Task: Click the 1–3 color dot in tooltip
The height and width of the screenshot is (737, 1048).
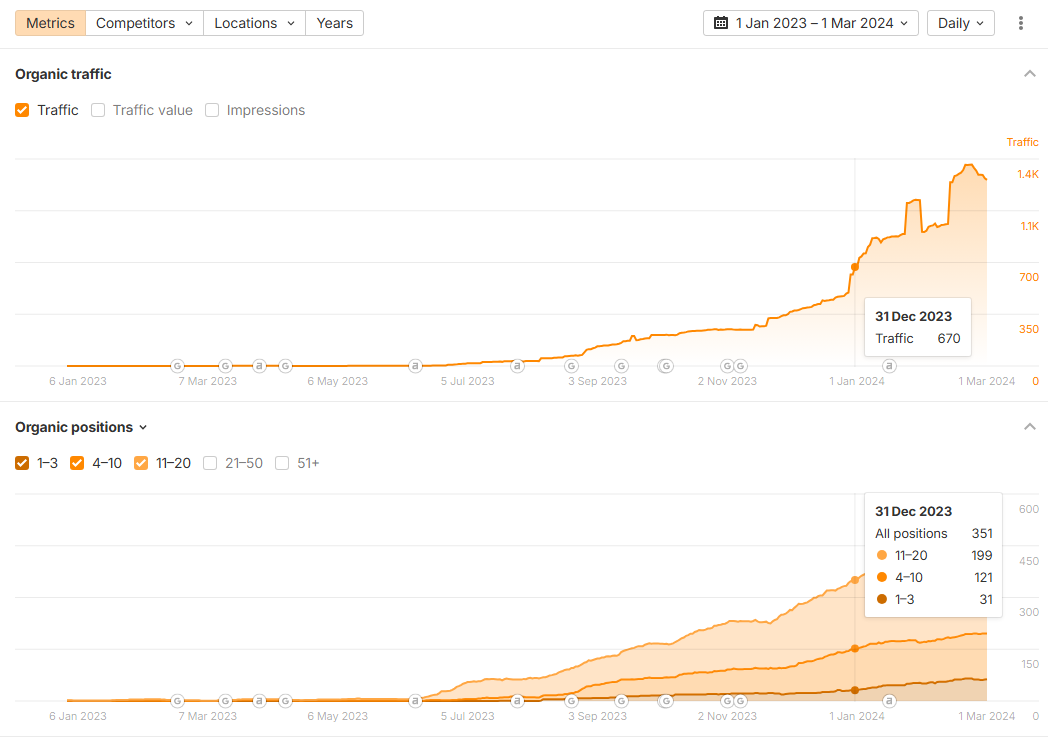Action: pos(882,599)
